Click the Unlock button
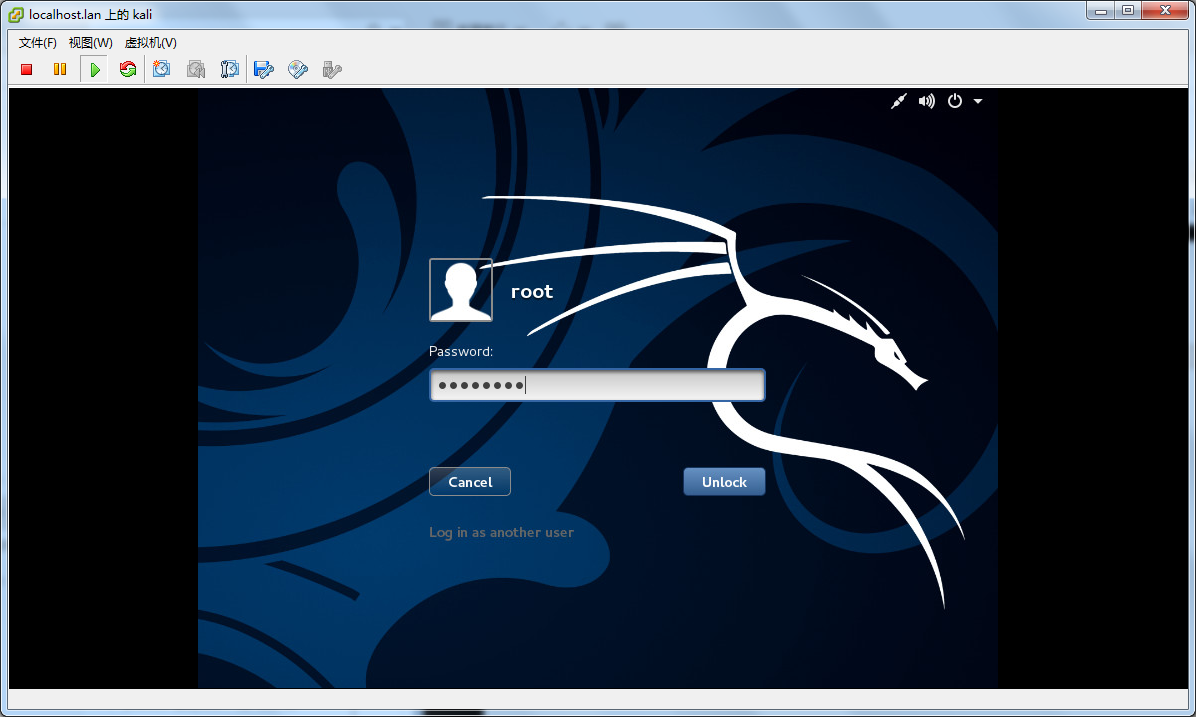The width and height of the screenshot is (1196, 717). [x=724, y=481]
